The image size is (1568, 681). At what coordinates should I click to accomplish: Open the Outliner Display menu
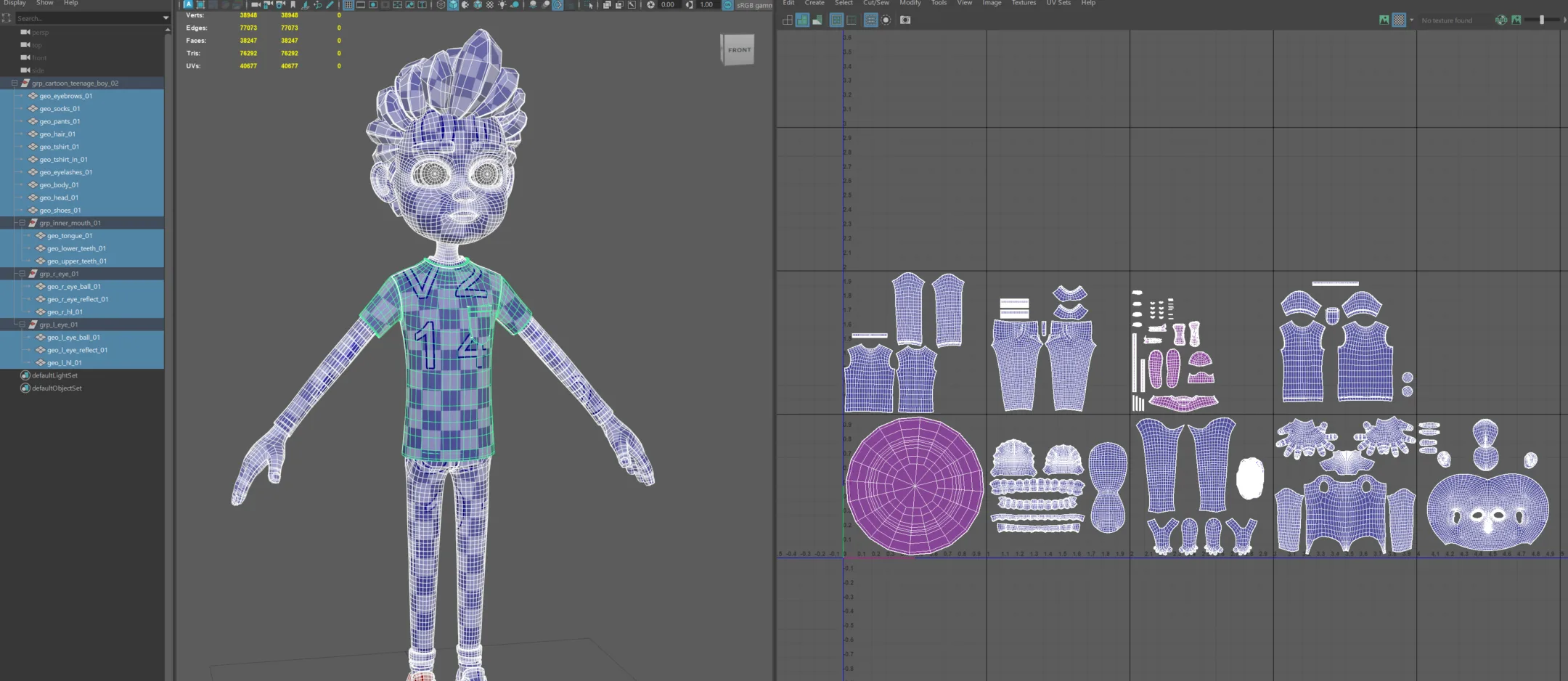pyautogui.click(x=15, y=3)
